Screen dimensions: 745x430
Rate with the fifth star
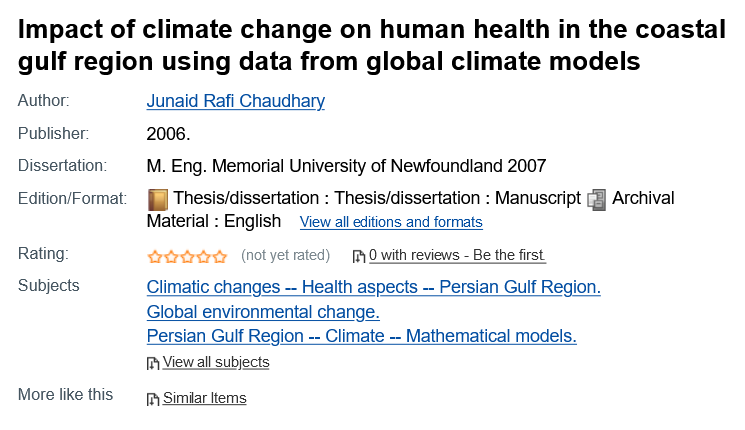click(220, 257)
